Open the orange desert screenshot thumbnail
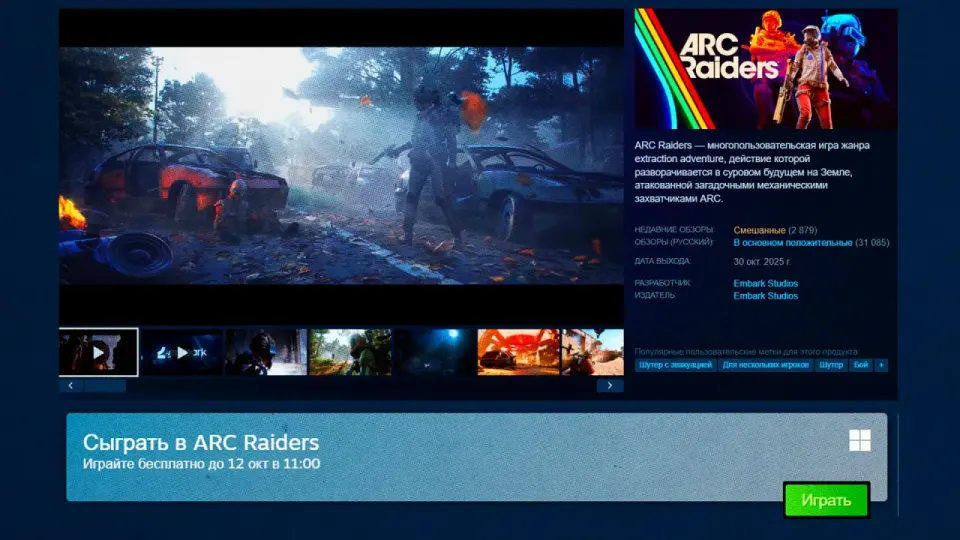This screenshot has height=540, width=960. point(518,352)
